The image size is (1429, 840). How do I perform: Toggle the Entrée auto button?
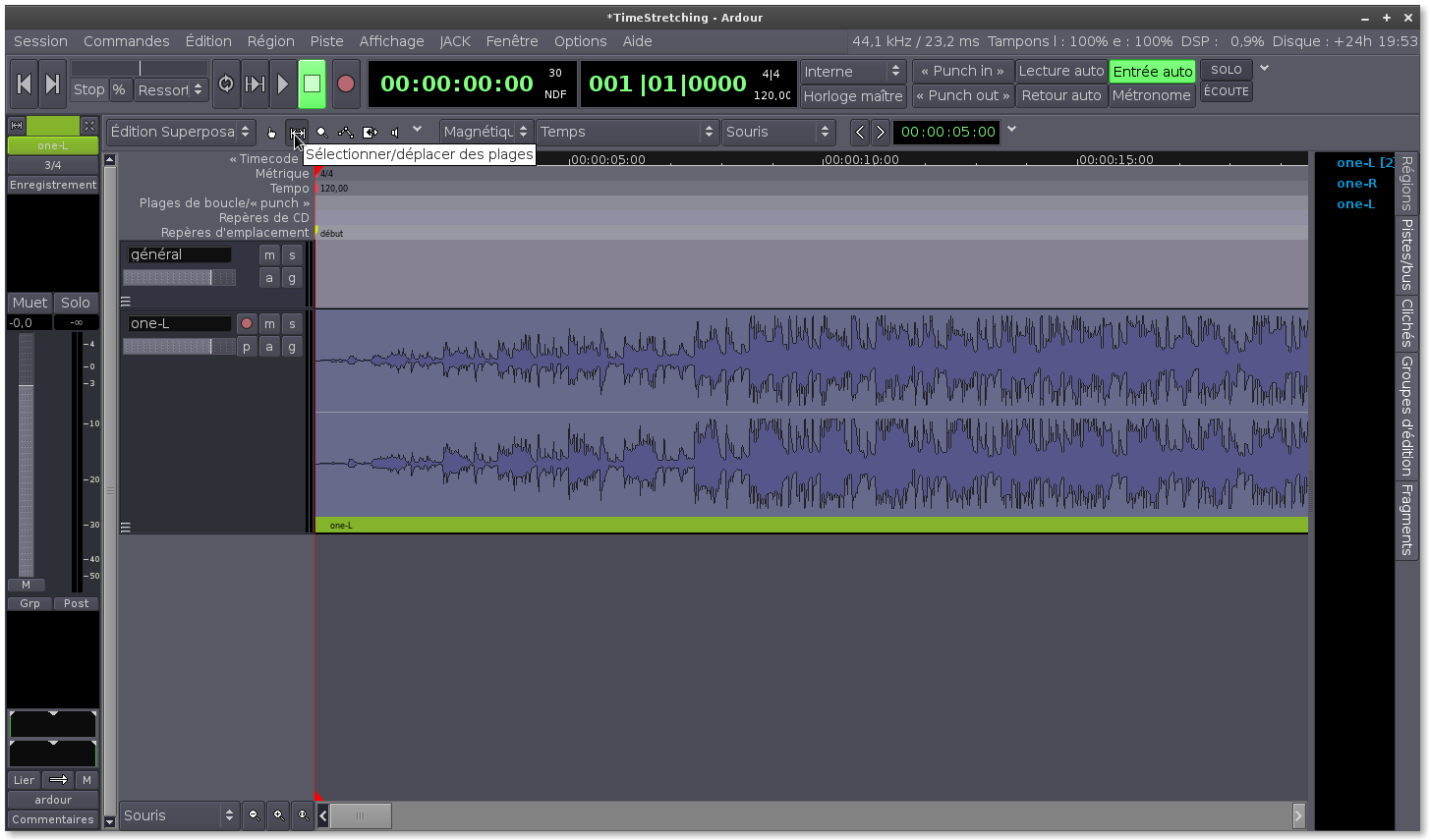[1152, 72]
